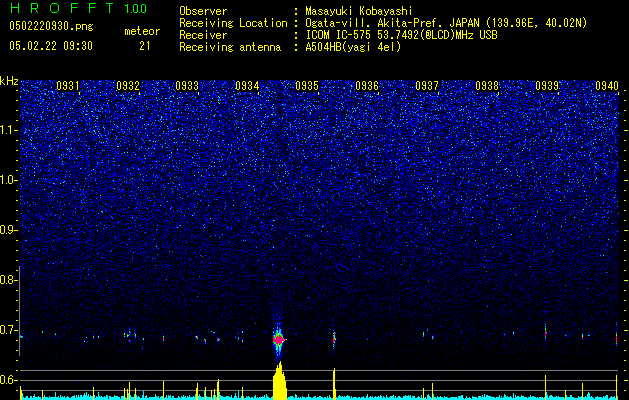
Task: Click the 0.6 frequency axis label
Action: (8, 380)
